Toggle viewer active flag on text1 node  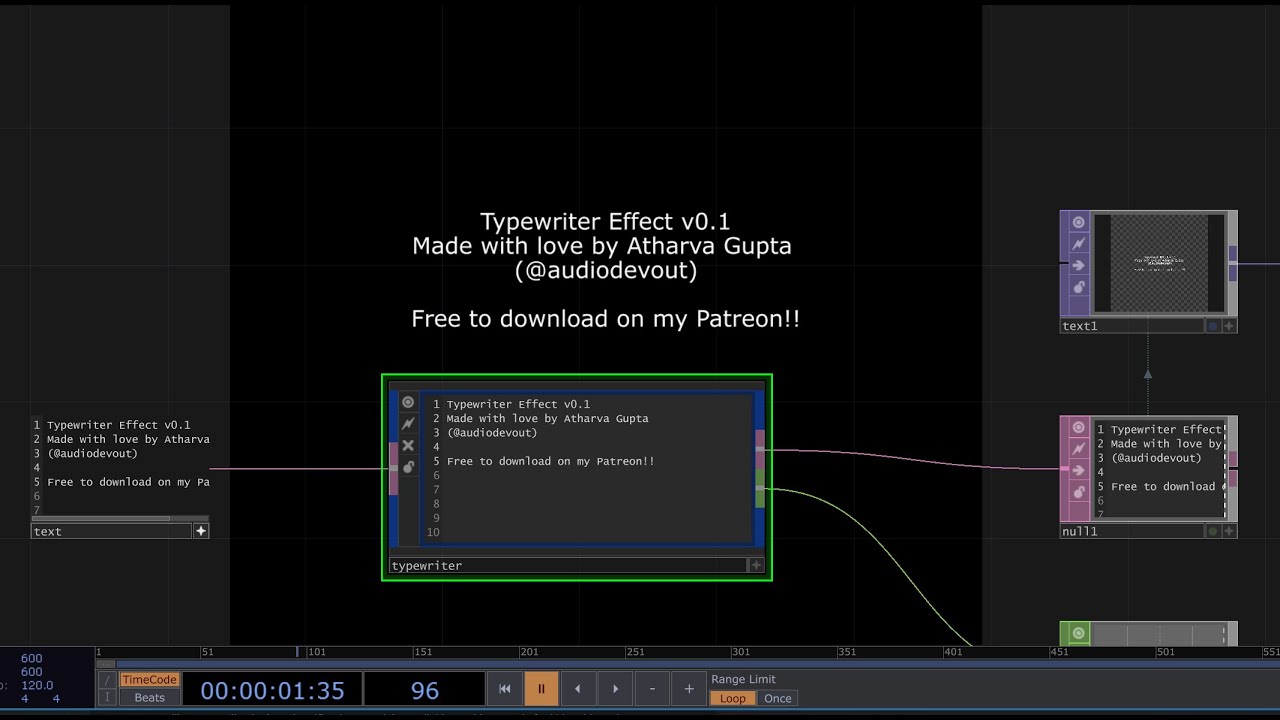(x=1079, y=222)
